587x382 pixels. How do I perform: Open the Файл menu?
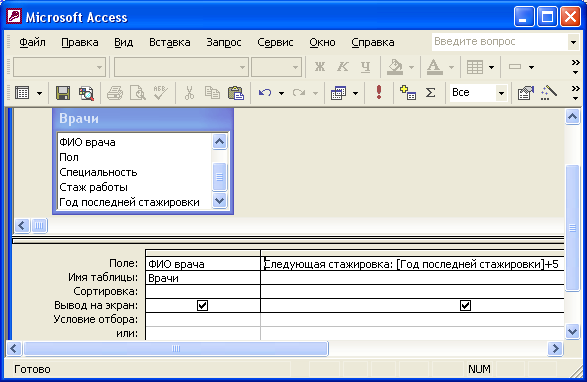coord(32,42)
